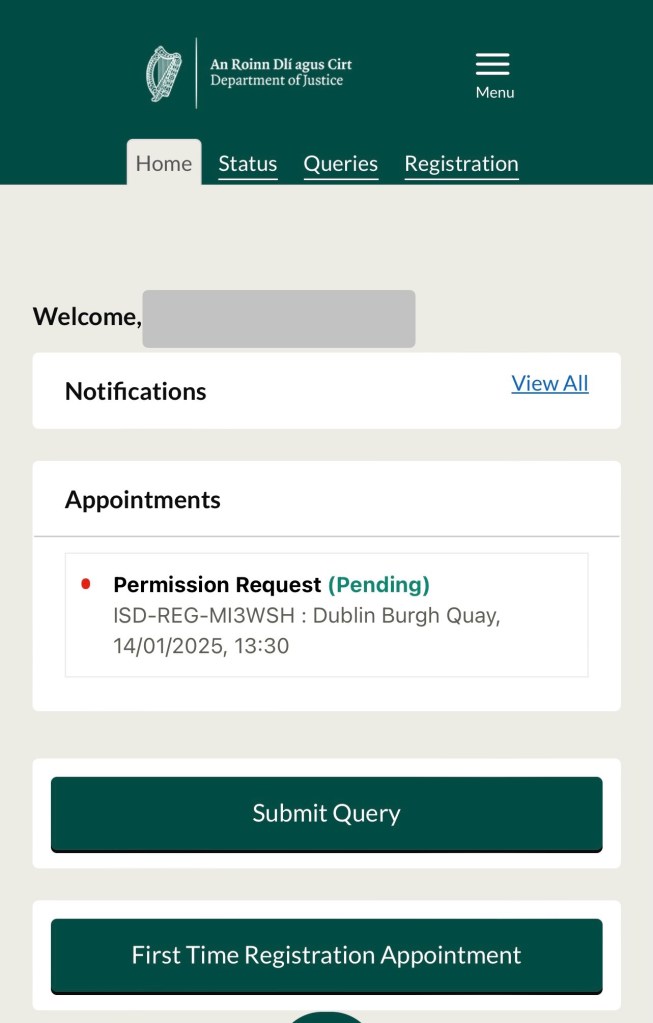Click the green "(Pending)" status label
653x1023 pixels.
pos(379,584)
